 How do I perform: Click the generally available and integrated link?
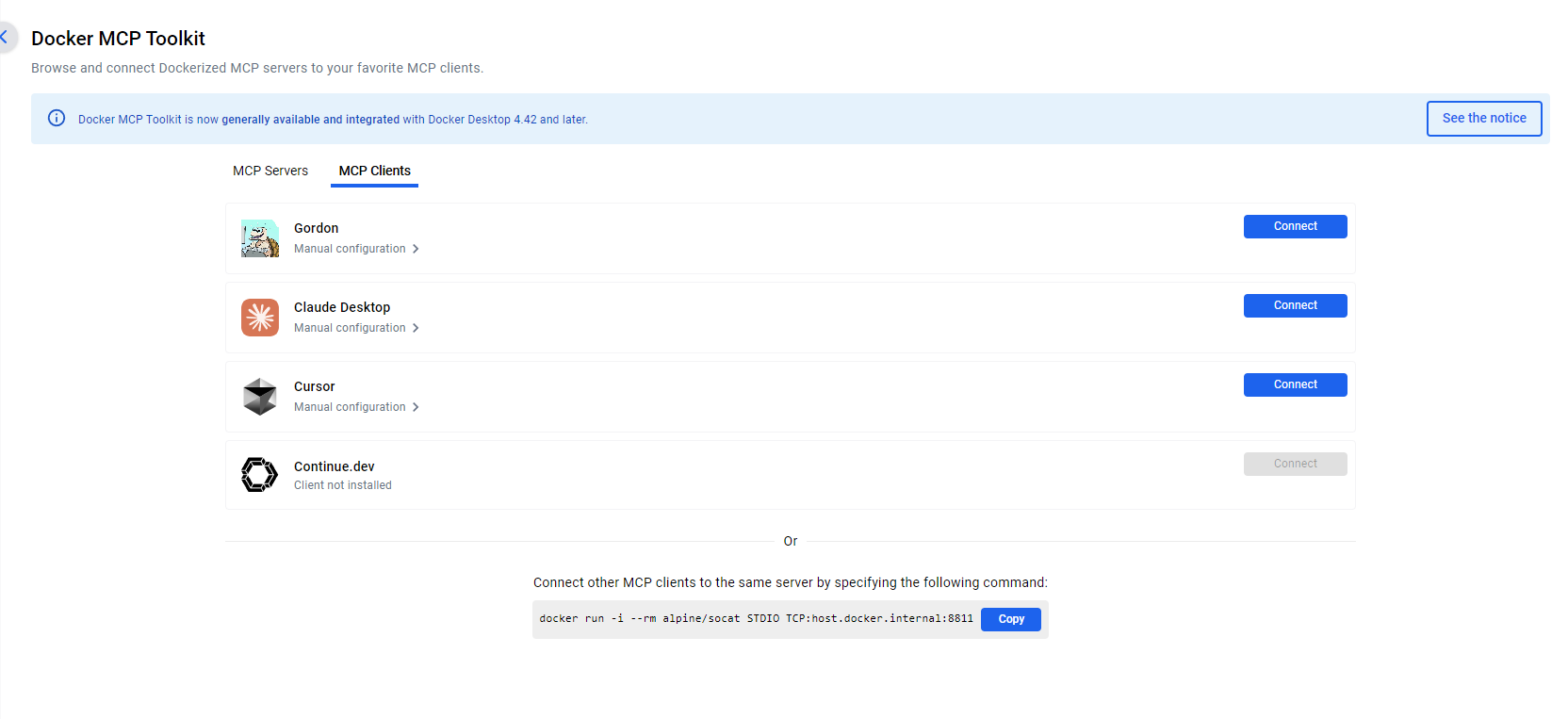coord(310,120)
